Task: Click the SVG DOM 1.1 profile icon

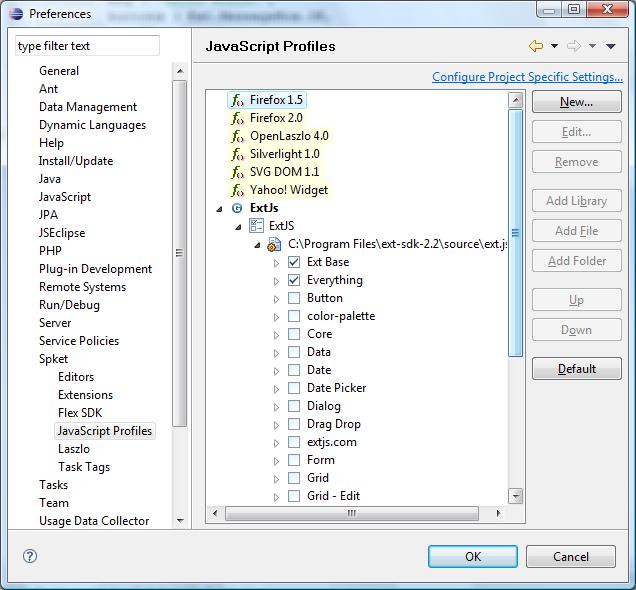Action: coord(237,172)
